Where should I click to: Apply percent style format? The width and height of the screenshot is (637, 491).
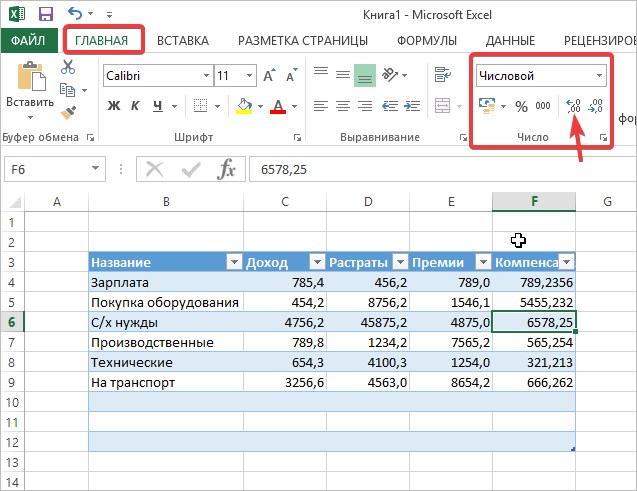tap(521, 106)
